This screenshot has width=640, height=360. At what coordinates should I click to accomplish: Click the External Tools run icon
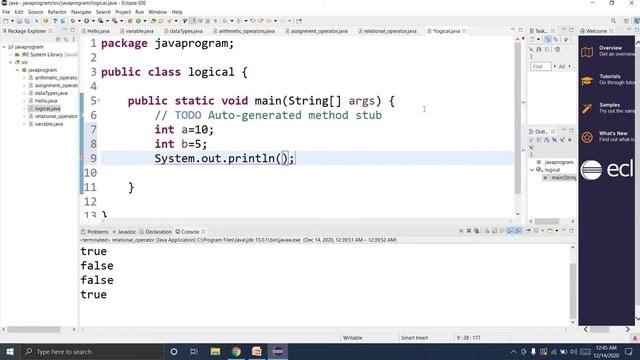[x=115, y=21]
